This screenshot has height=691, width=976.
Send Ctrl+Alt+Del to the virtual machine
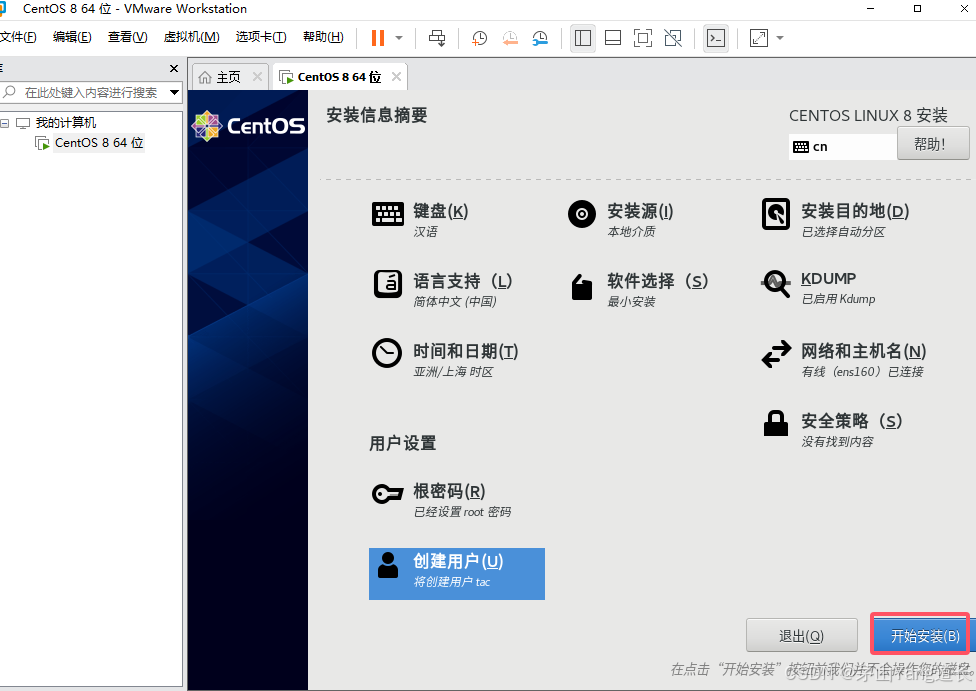[x=437, y=38]
